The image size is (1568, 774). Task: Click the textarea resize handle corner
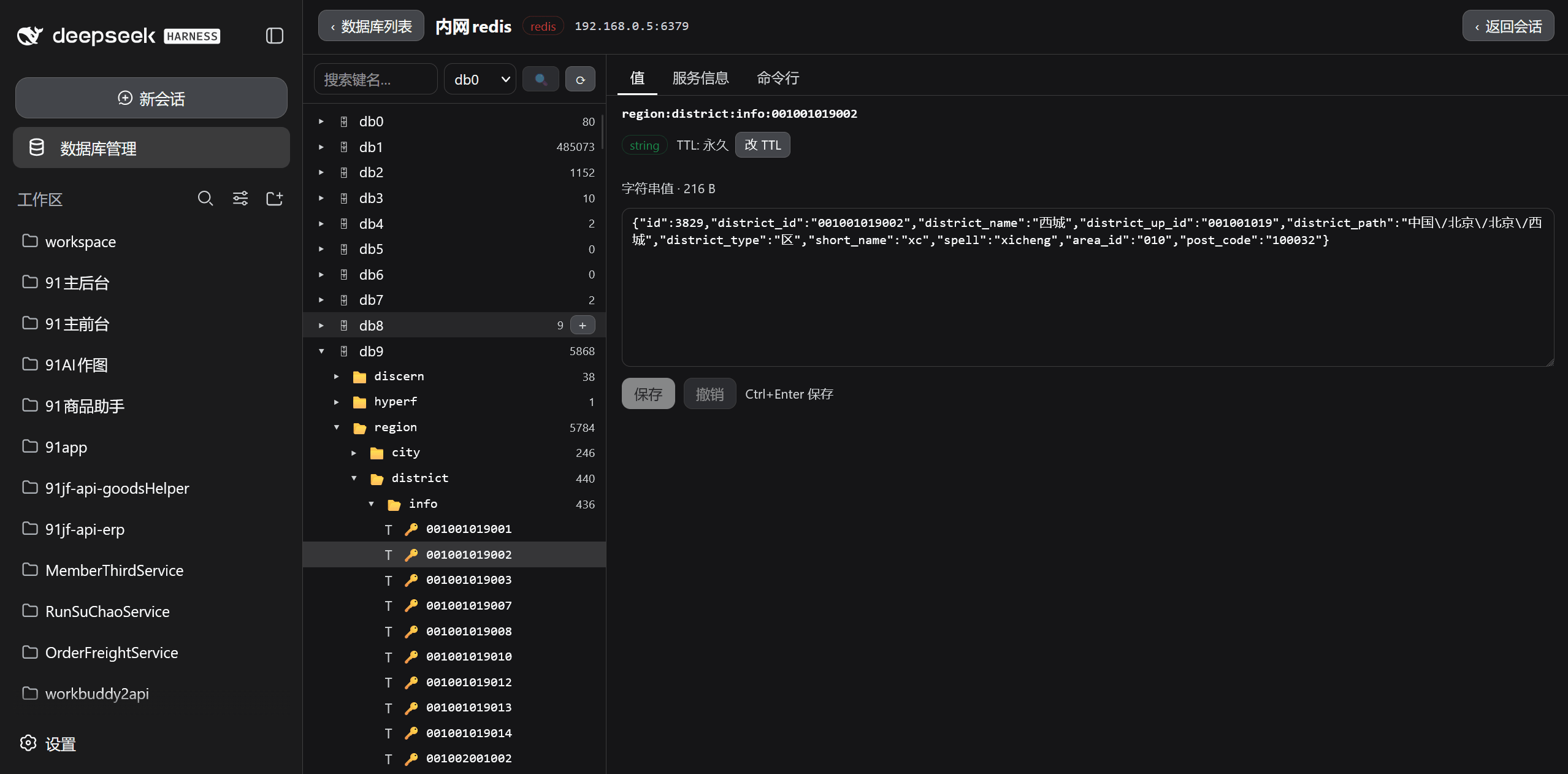click(1550, 362)
